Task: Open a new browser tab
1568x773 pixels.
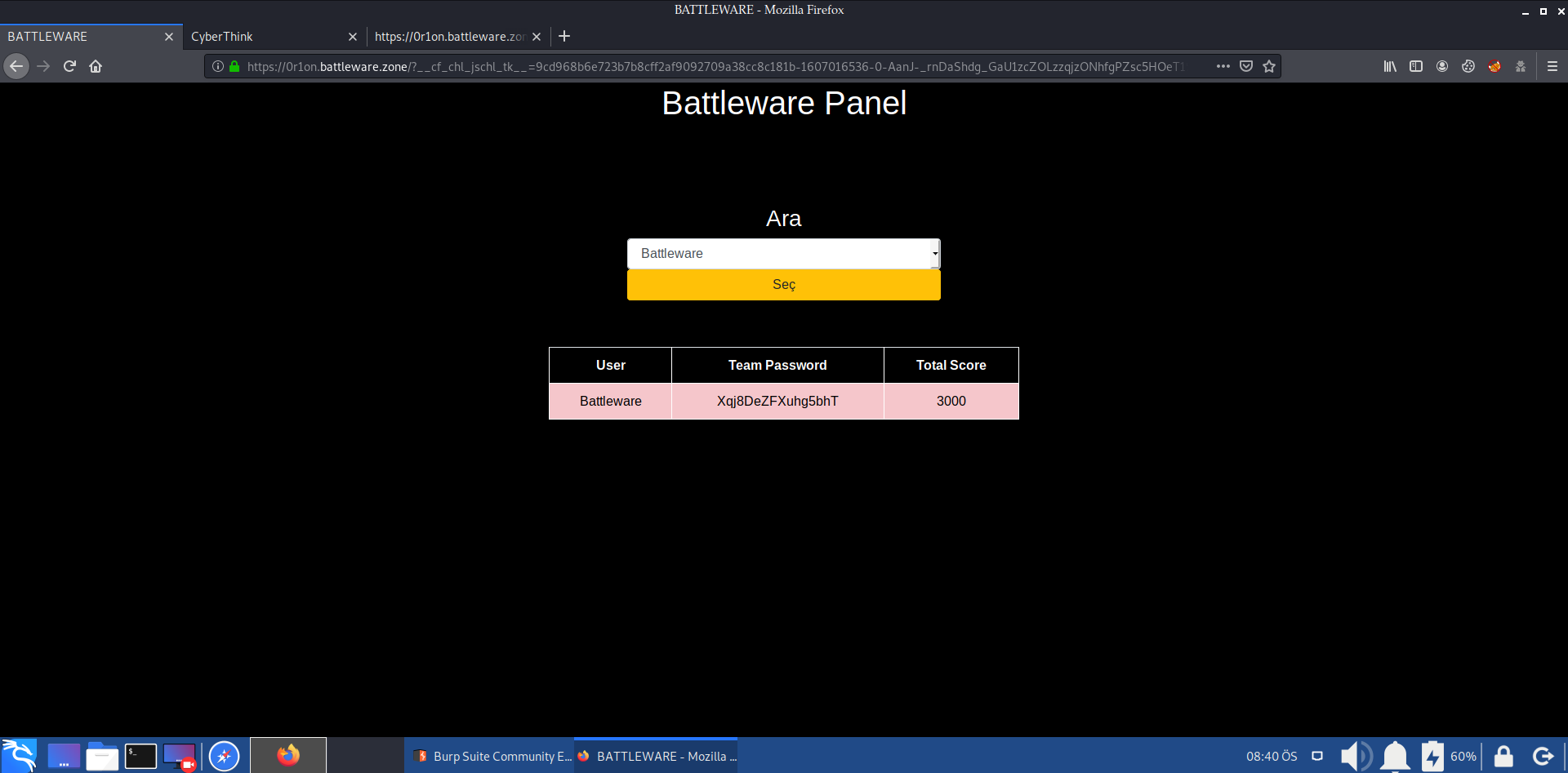Action: click(564, 36)
